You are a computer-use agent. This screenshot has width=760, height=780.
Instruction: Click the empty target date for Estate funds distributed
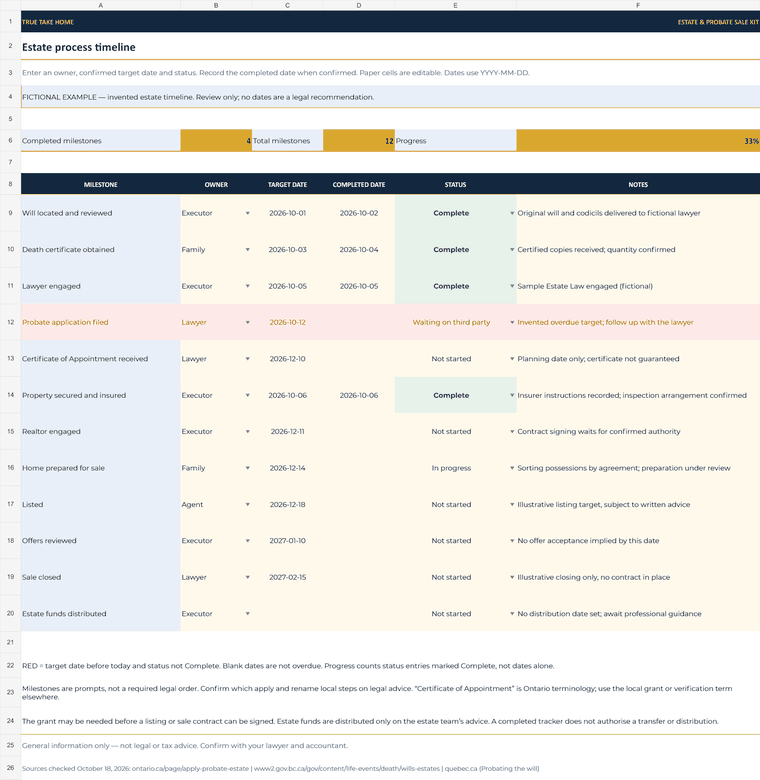point(287,613)
